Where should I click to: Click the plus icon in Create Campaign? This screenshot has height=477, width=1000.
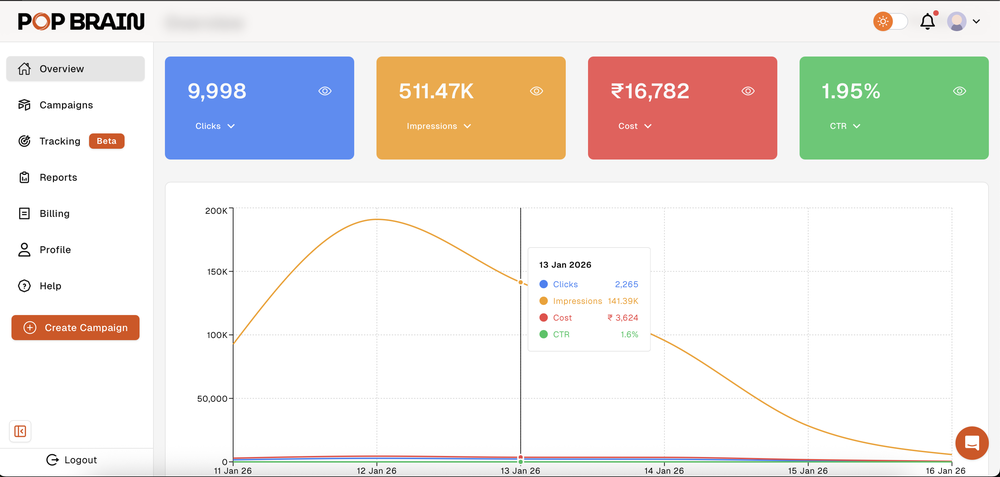29,328
